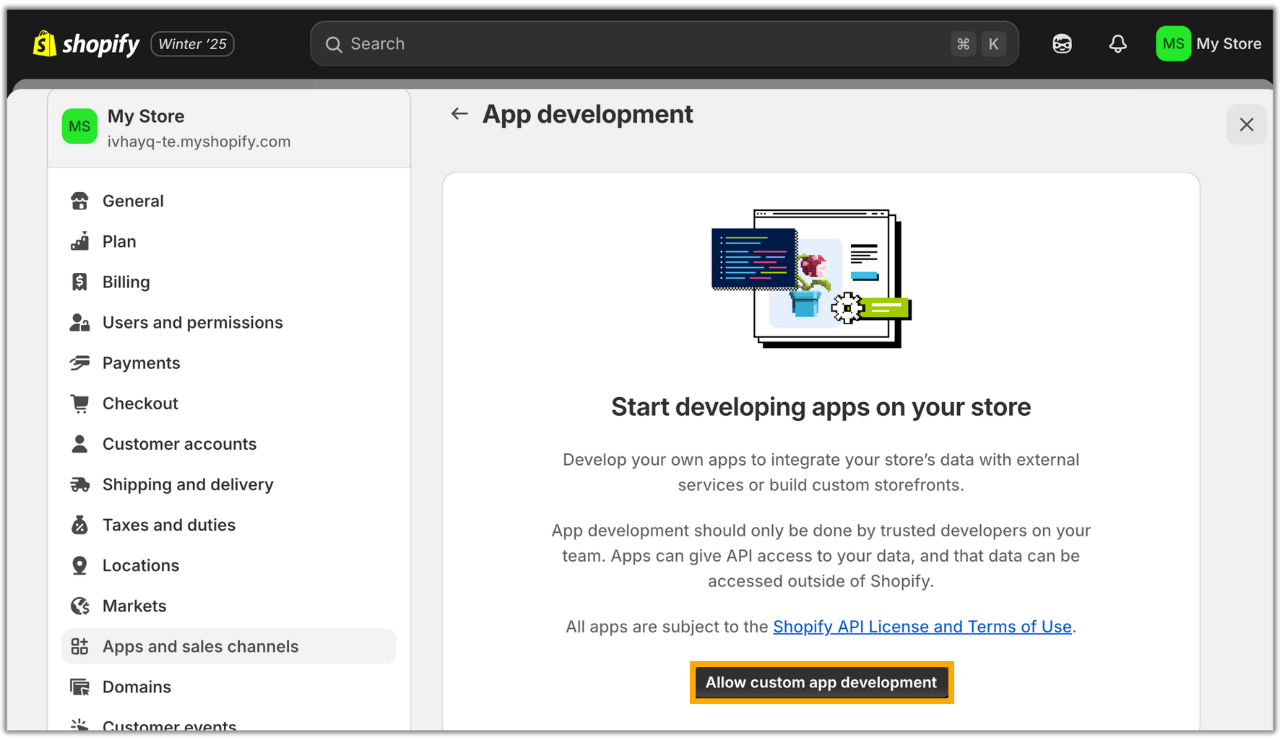Click the Markets globe icon
Screen dimensions: 1280x740
80,606
